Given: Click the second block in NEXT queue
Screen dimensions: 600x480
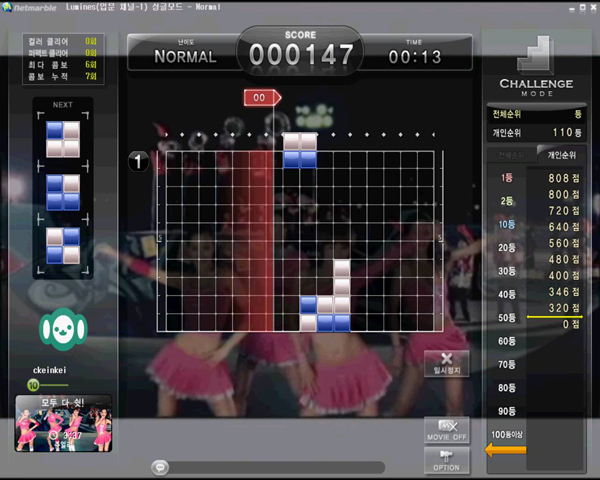Looking at the screenshot, I should (x=62, y=192).
